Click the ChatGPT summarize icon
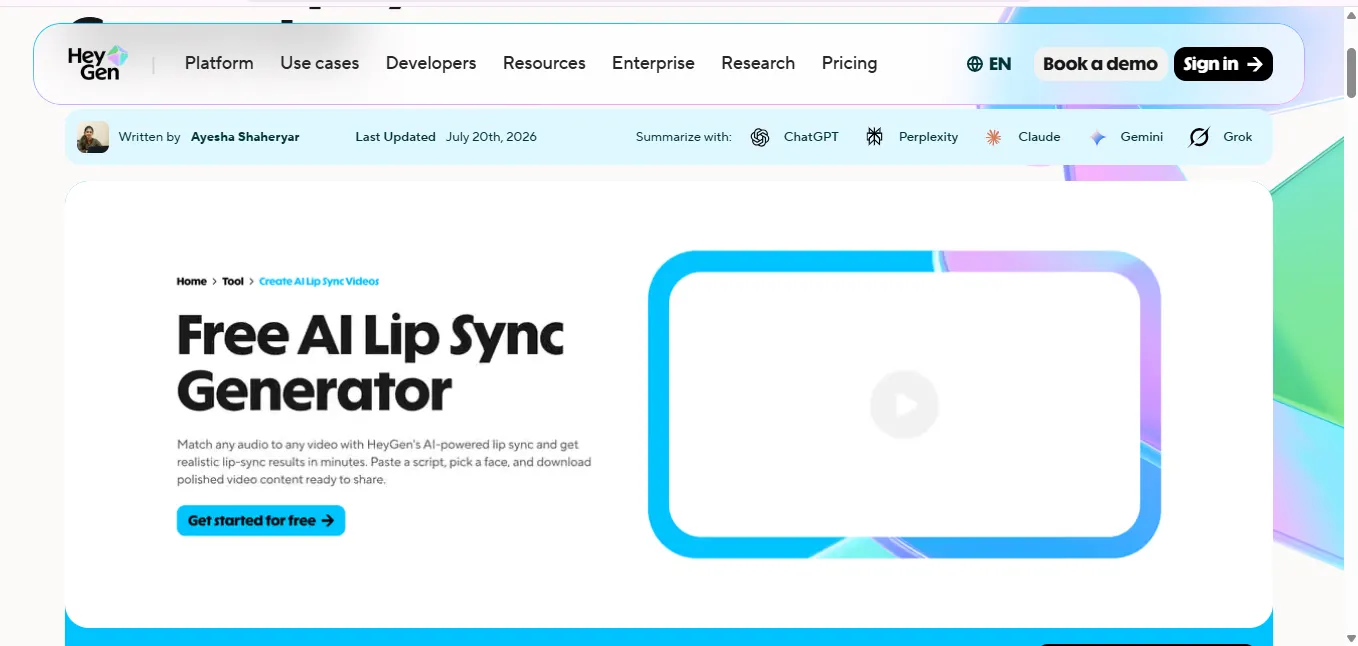Screen dimensions: 1358x646 (760, 137)
